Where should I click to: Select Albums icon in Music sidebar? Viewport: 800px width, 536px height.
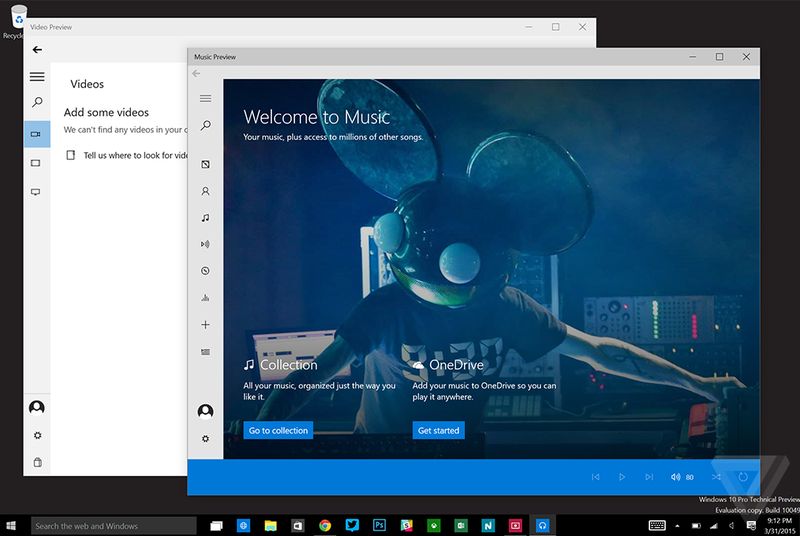[206, 164]
